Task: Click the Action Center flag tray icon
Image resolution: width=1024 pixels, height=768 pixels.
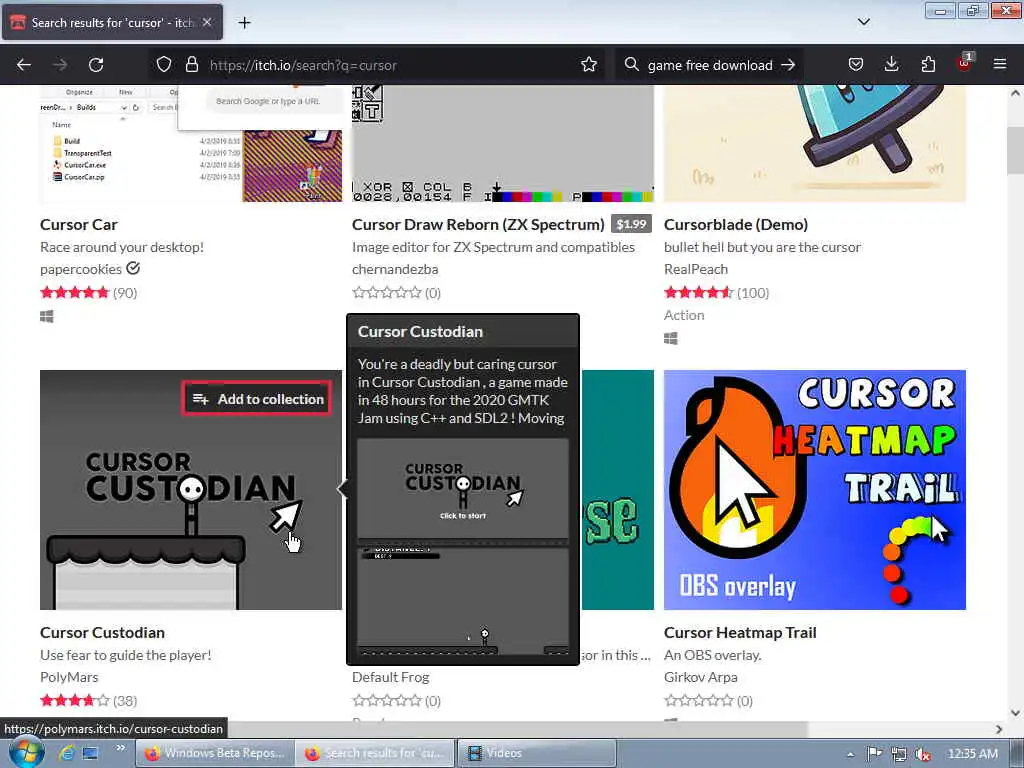Action: click(874, 754)
